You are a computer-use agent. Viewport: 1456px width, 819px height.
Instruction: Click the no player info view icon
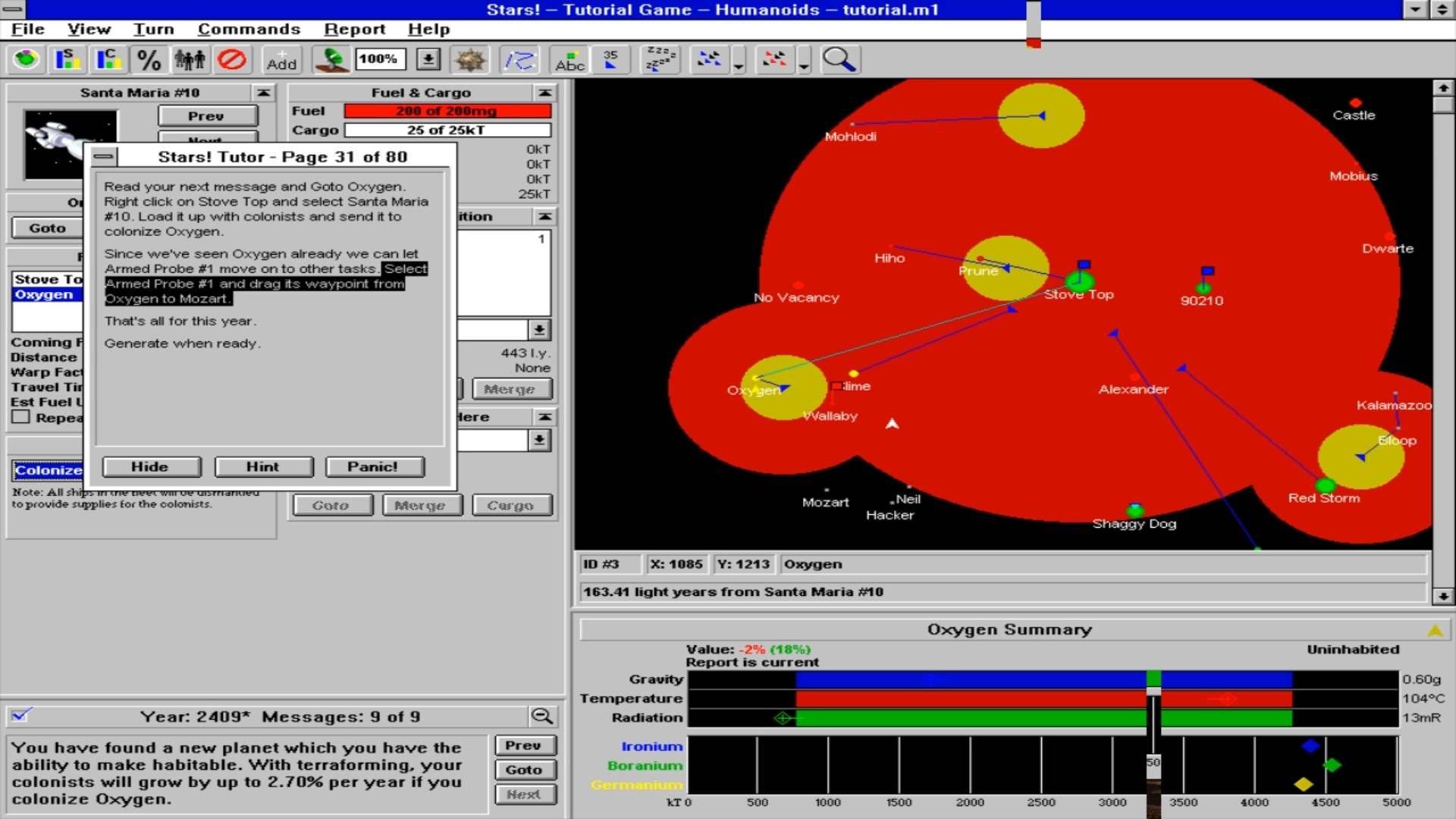coord(232,59)
